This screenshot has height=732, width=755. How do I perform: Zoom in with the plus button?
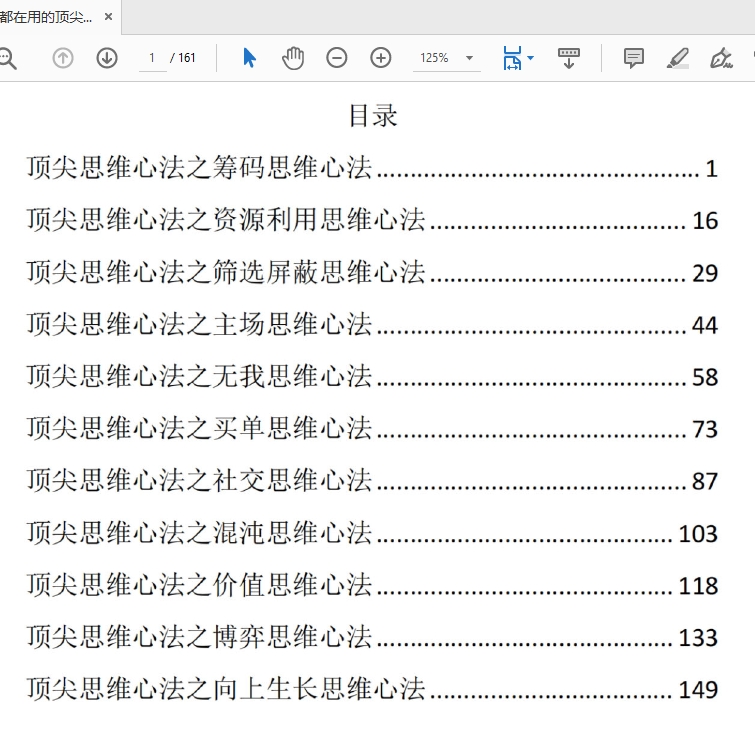381,58
